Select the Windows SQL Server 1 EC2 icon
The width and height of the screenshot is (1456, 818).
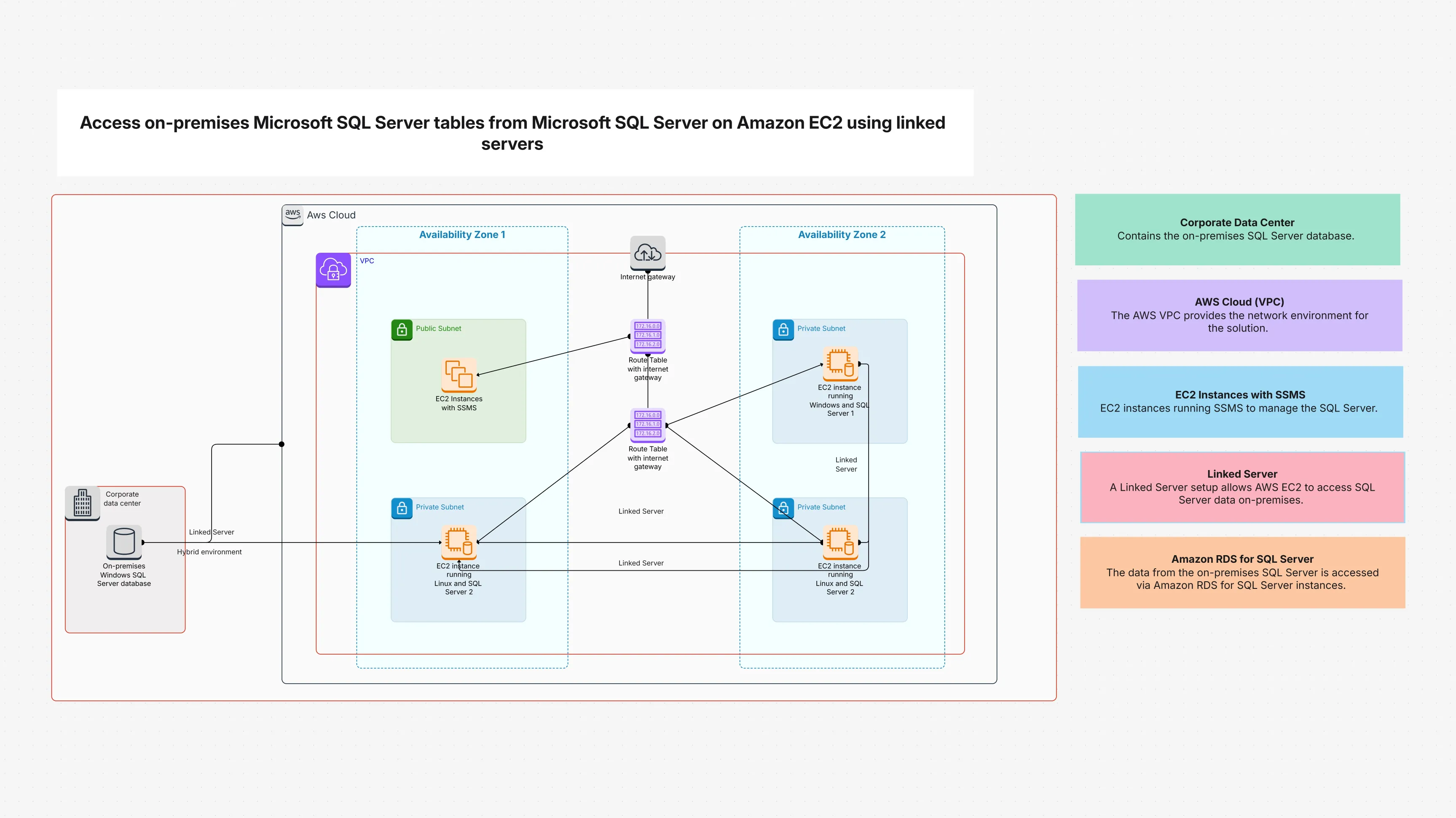coord(840,364)
